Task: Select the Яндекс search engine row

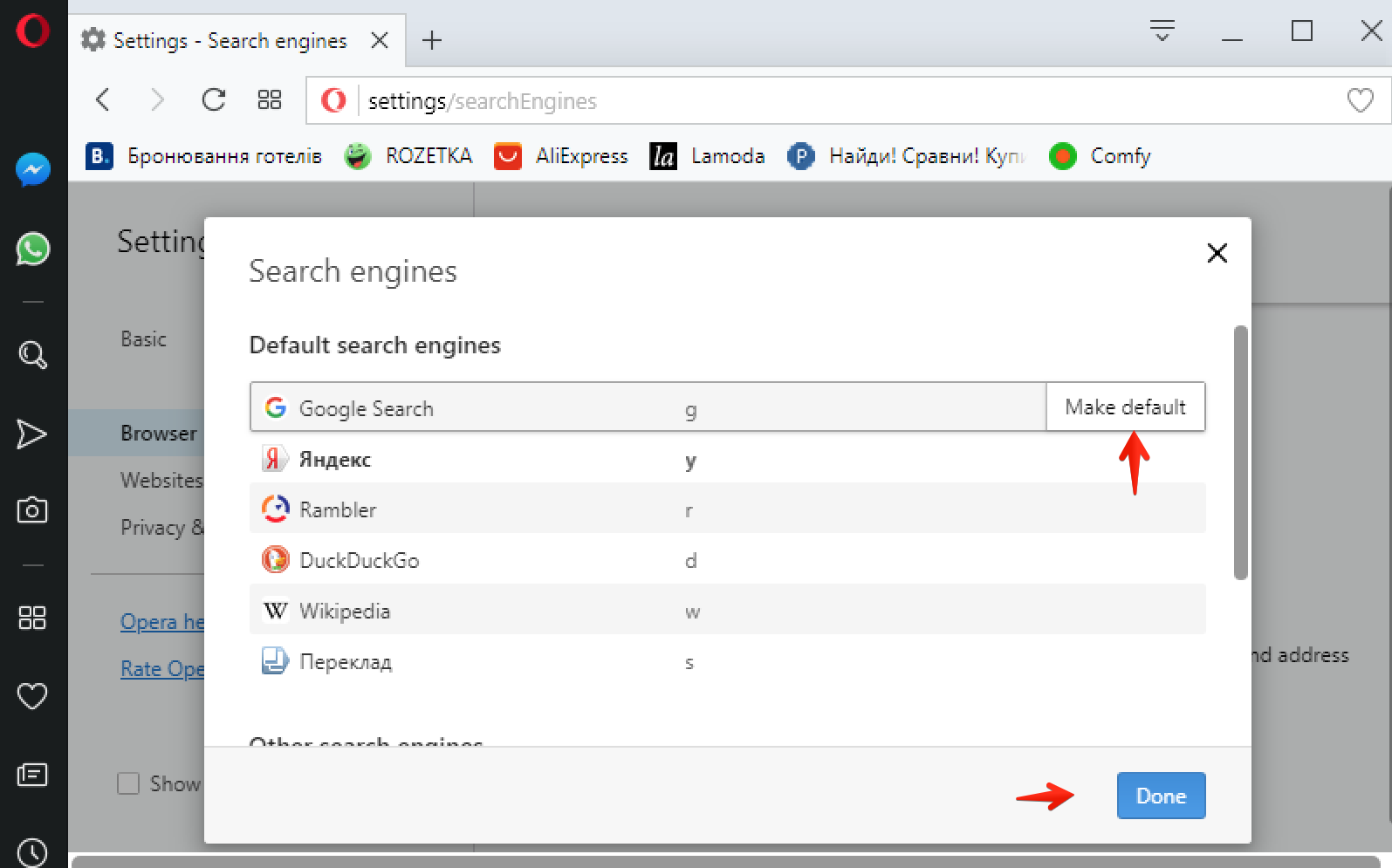Action: pyautogui.click(x=728, y=459)
